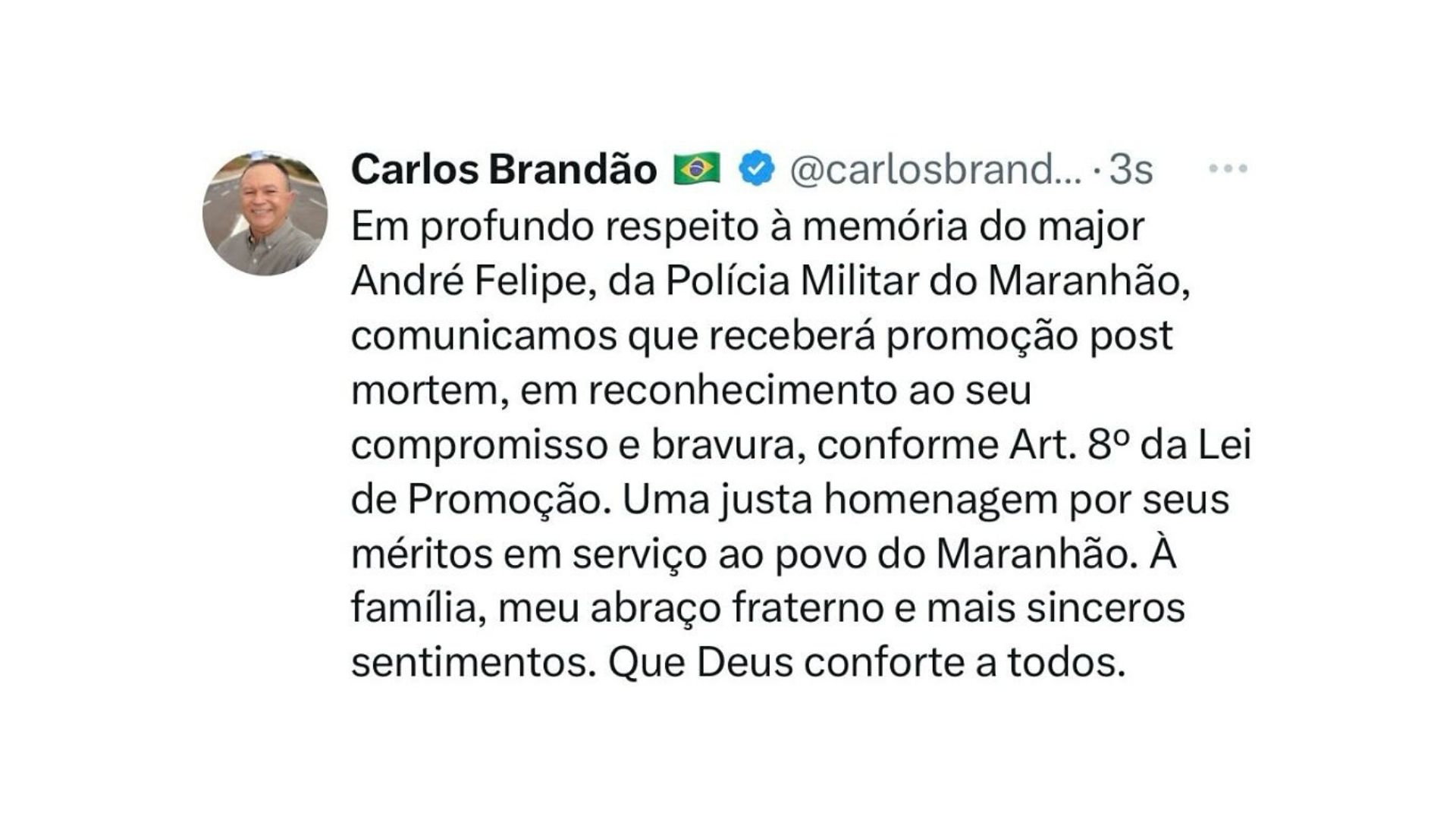Click "Polícia Militar do Maranhão" in the tweet
This screenshot has width=1456, height=819.
[x=923, y=281]
